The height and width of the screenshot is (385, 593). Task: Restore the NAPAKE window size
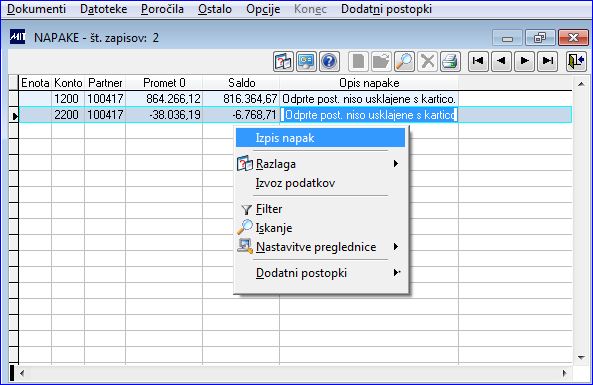pos(540,38)
